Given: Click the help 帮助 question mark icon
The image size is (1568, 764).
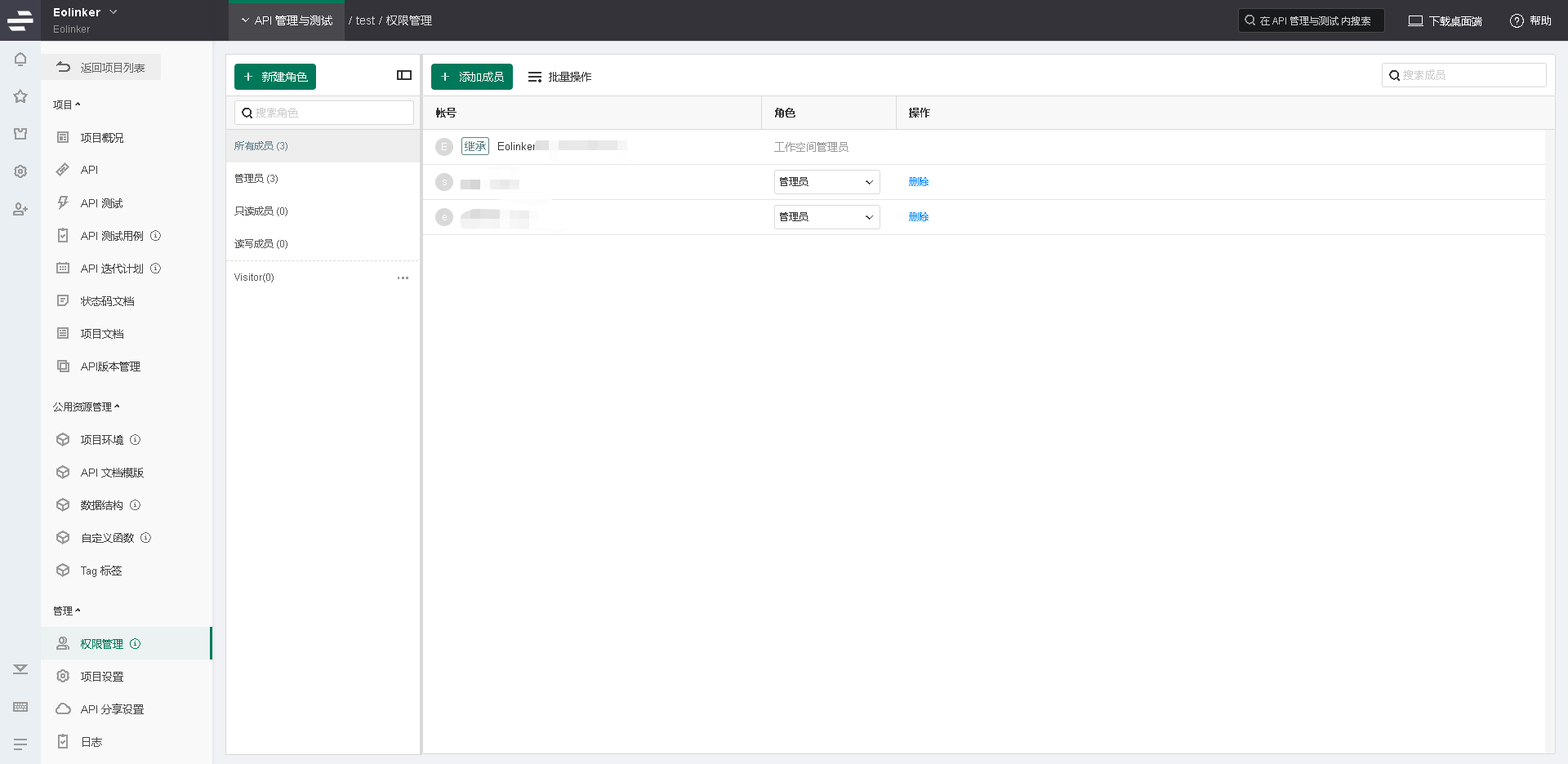Looking at the screenshot, I should click(x=1517, y=21).
